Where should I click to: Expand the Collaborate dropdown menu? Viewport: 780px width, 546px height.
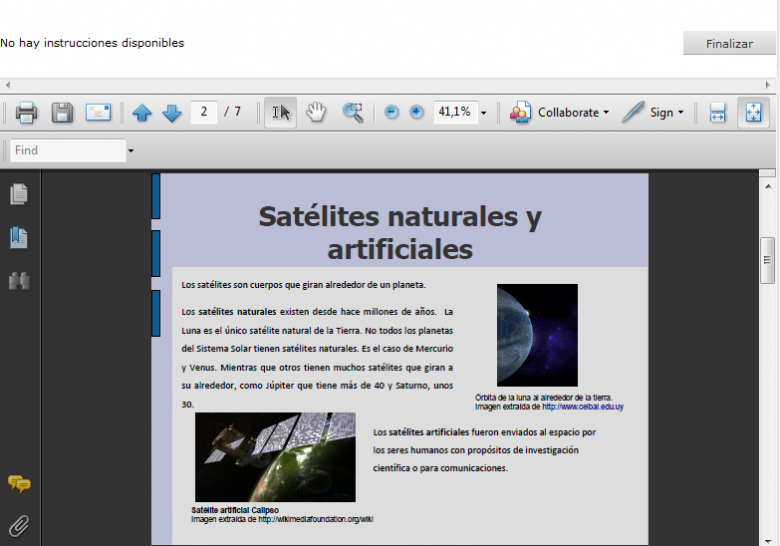coord(606,112)
